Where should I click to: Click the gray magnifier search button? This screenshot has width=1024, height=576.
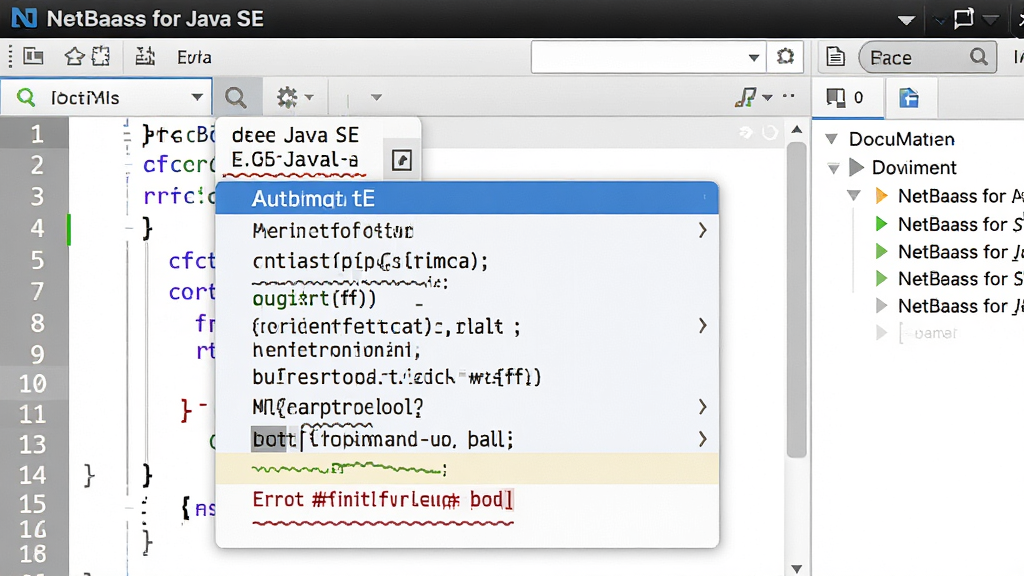236,98
